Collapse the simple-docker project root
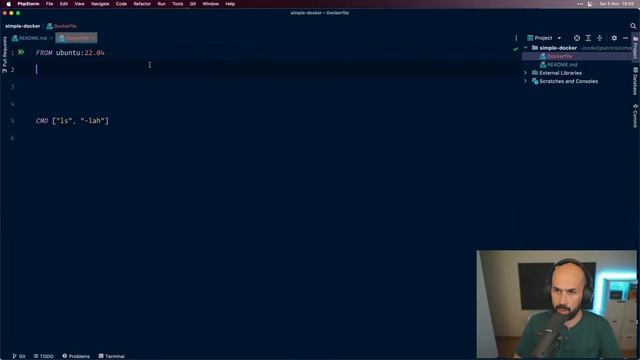 [x=526, y=48]
